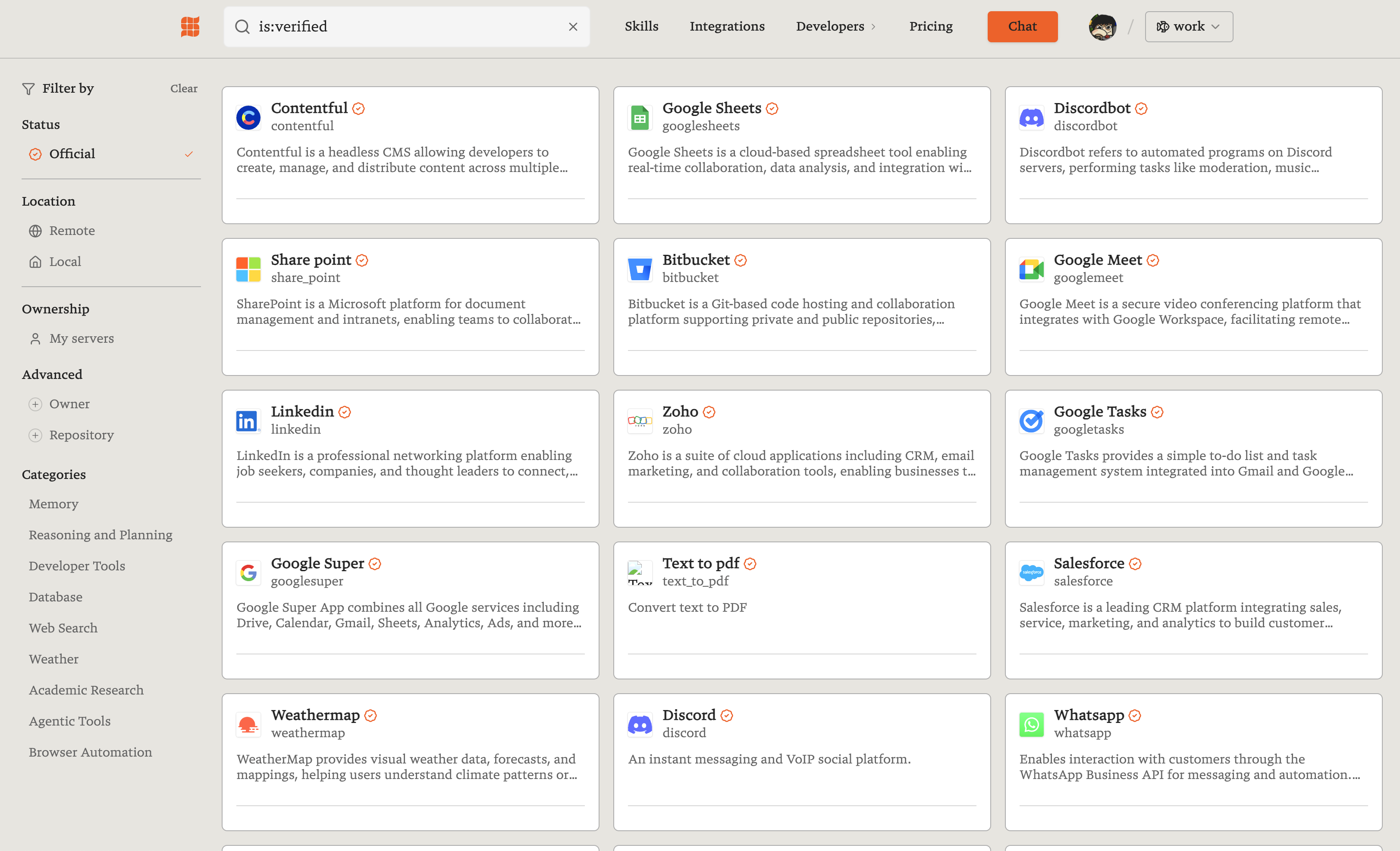Open the Pricing nav item
Viewport: 1400px width, 851px height.
tap(931, 27)
